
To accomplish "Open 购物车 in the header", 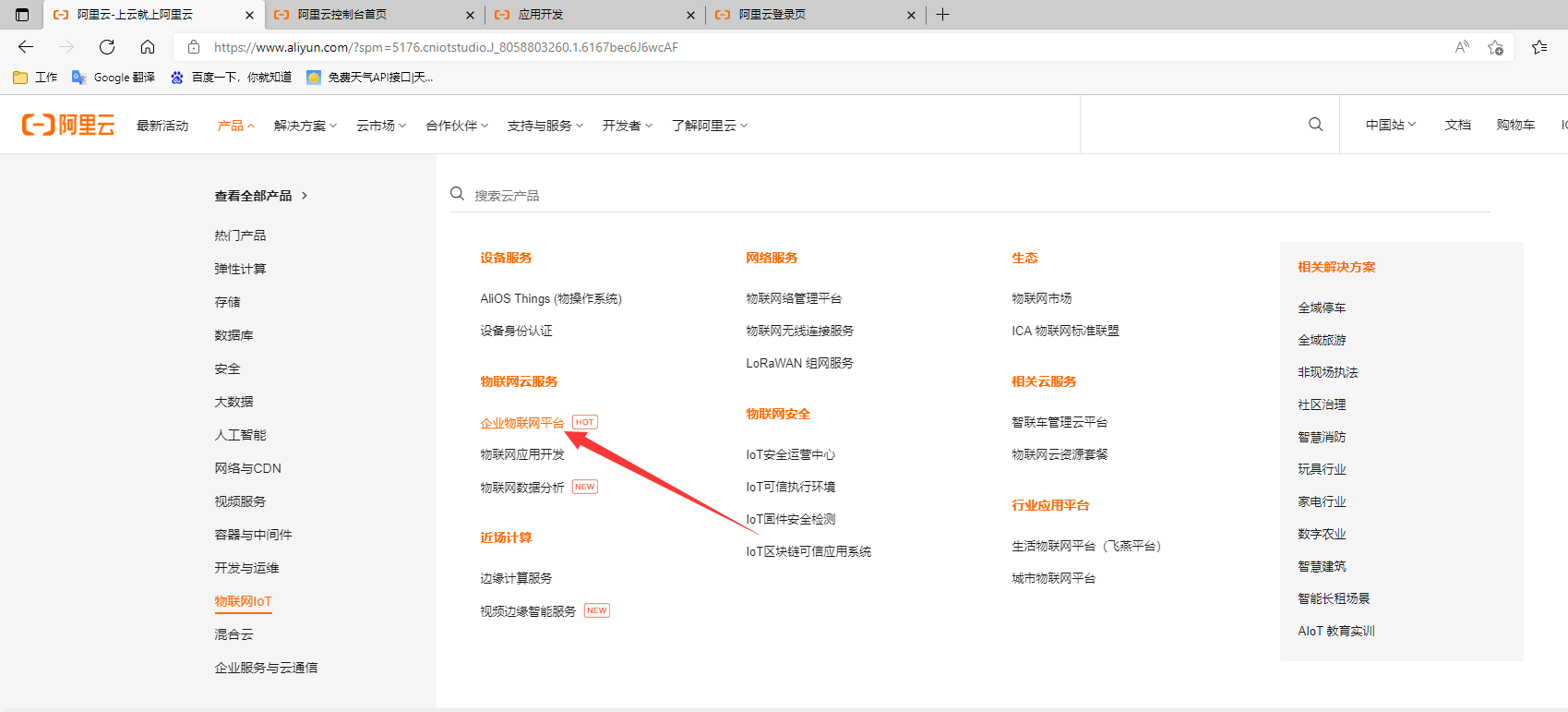I will tap(1516, 125).
